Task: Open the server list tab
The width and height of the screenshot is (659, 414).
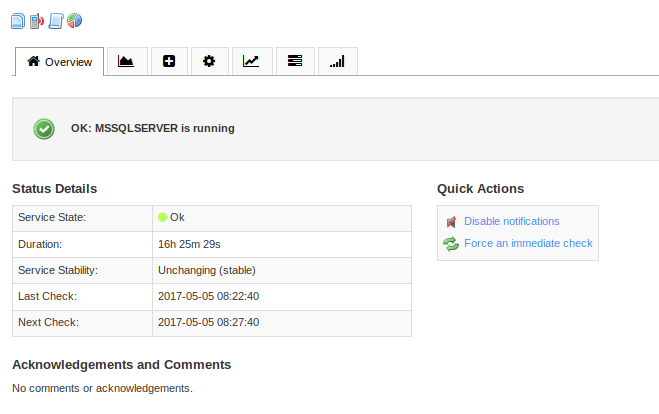Action: point(295,61)
